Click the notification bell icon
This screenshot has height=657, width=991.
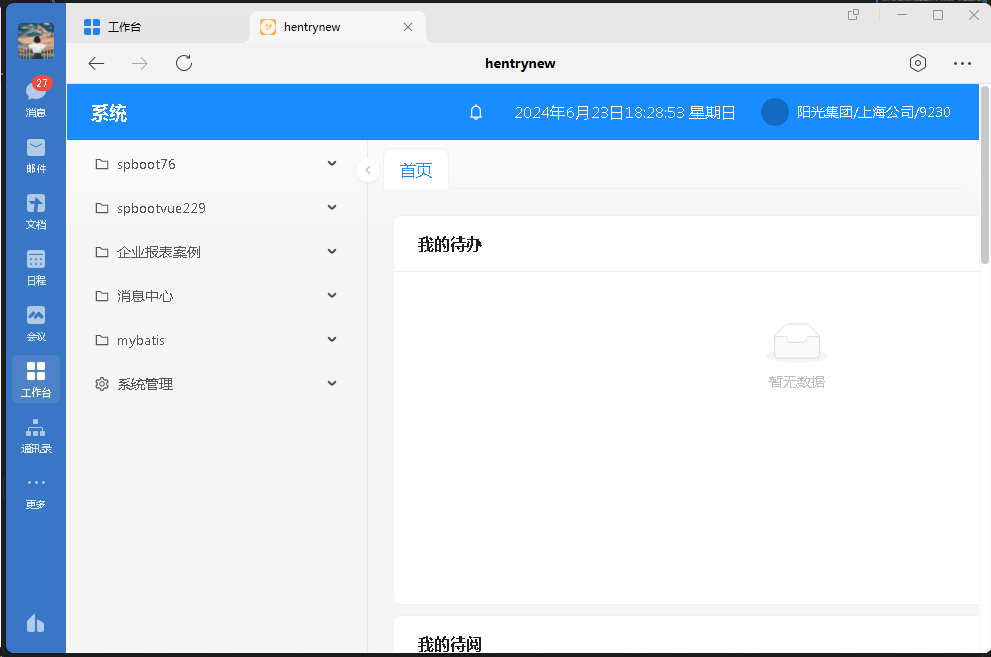(x=476, y=112)
